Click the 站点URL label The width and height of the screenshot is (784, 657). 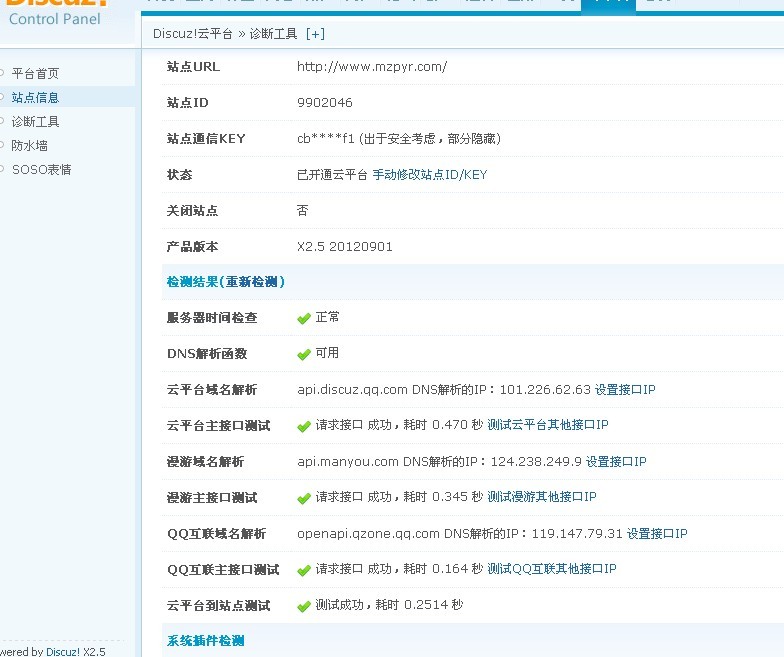point(193,66)
